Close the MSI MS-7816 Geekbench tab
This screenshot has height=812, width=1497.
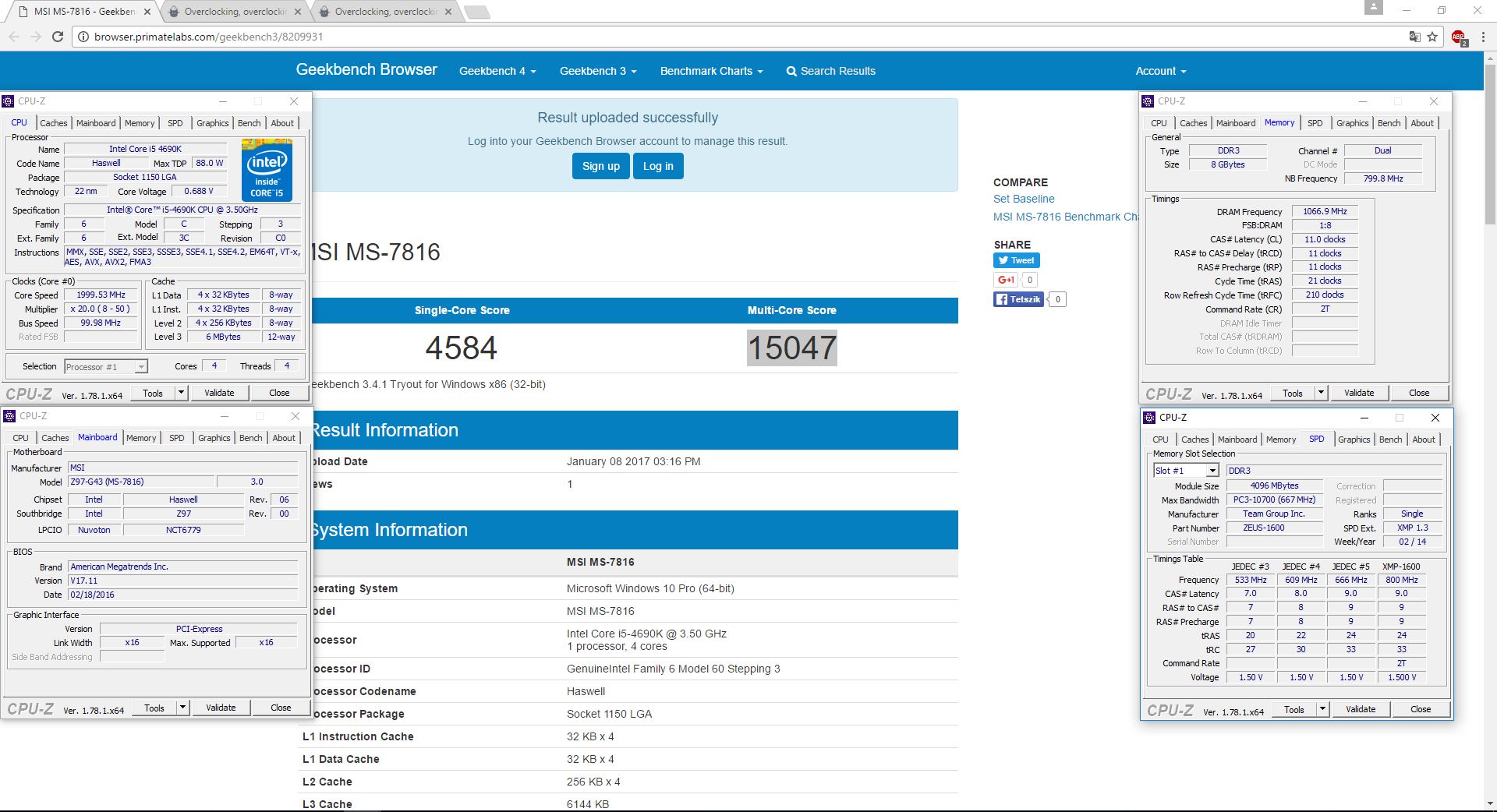[x=147, y=12]
